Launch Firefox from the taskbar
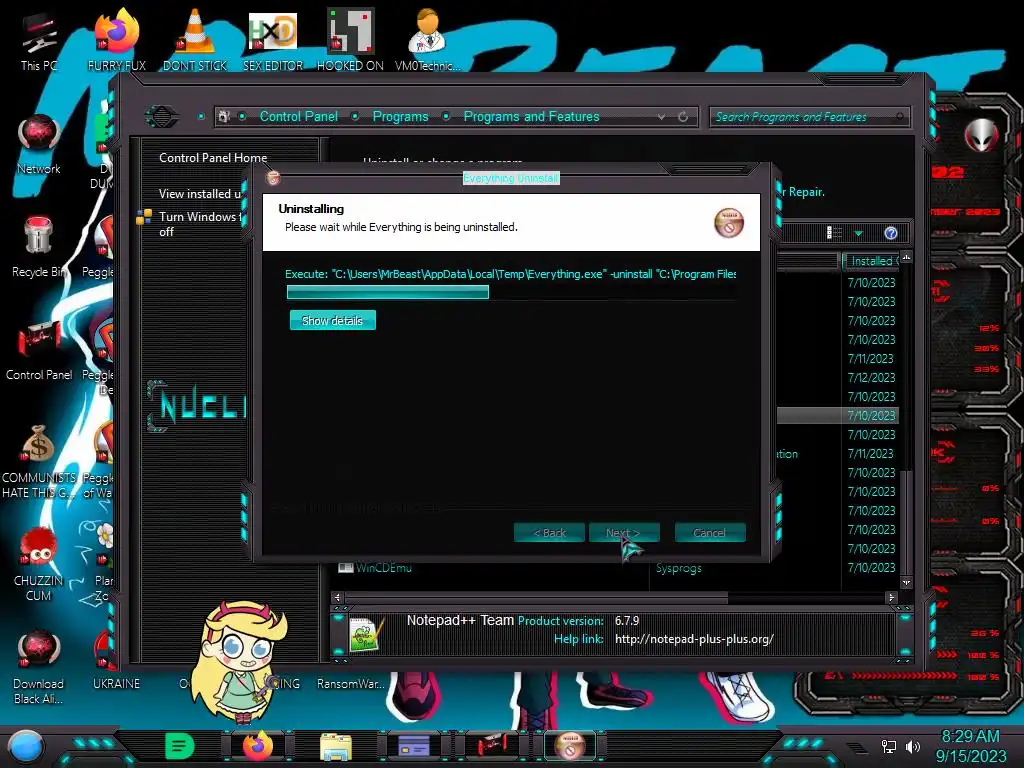The width and height of the screenshot is (1024, 768). (x=257, y=746)
